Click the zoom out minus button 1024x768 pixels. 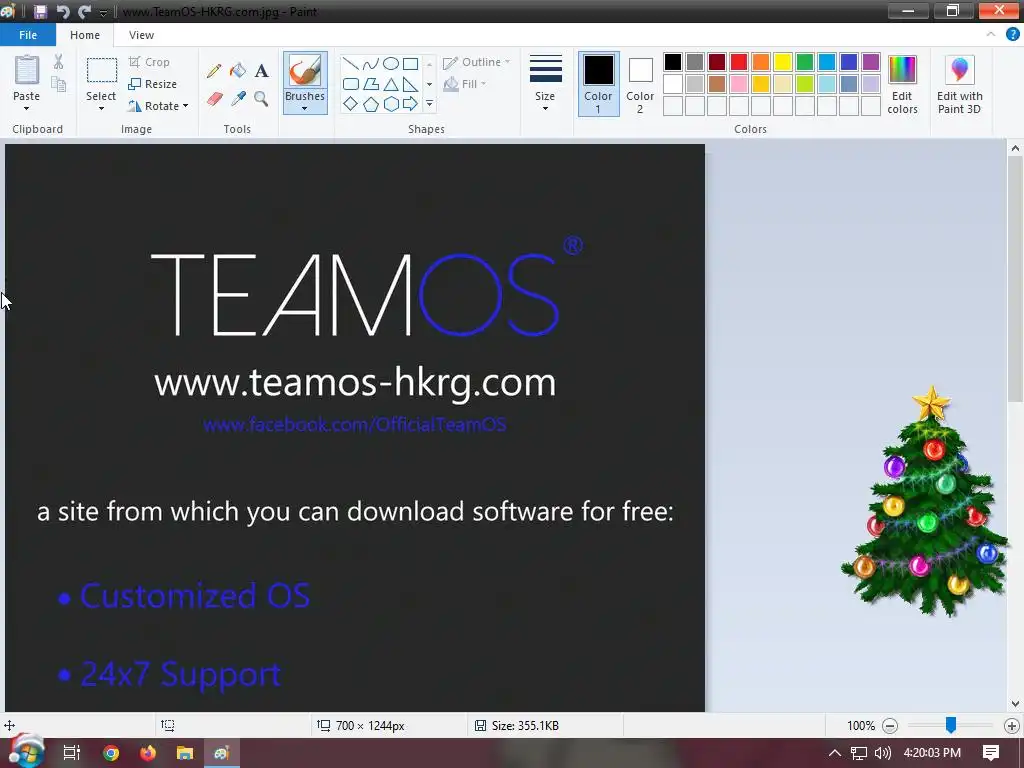[x=889, y=726]
